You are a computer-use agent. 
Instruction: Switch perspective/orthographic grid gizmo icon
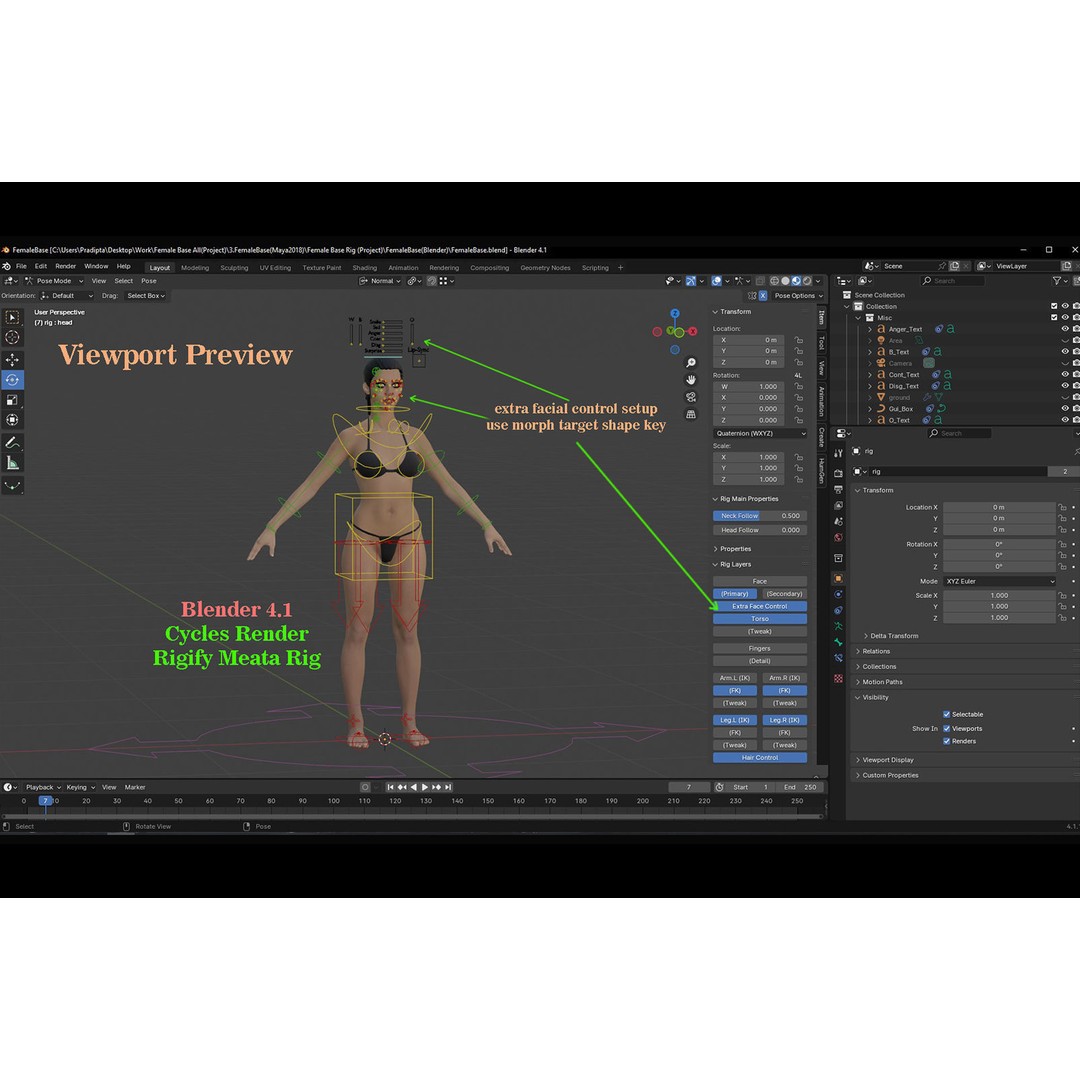[x=691, y=415]
